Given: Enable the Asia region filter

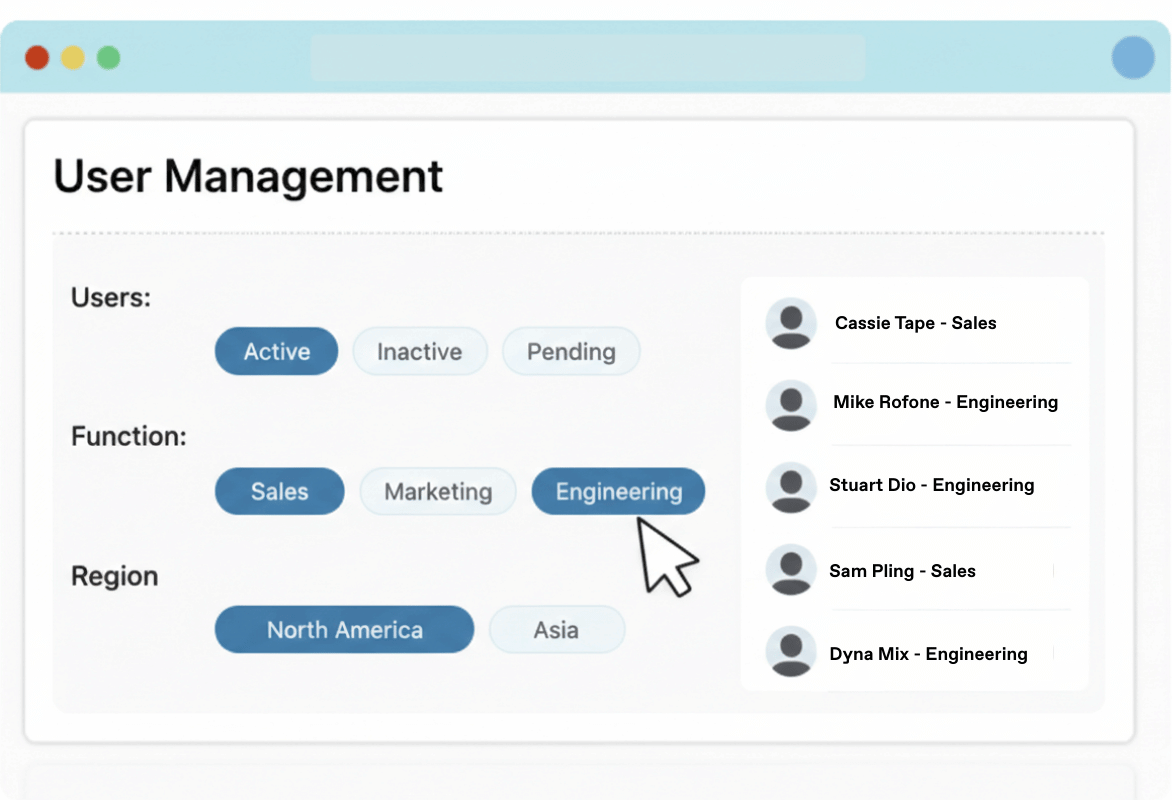Looking at the screenshot, I should pyautogui.click(x=557, y=629).
